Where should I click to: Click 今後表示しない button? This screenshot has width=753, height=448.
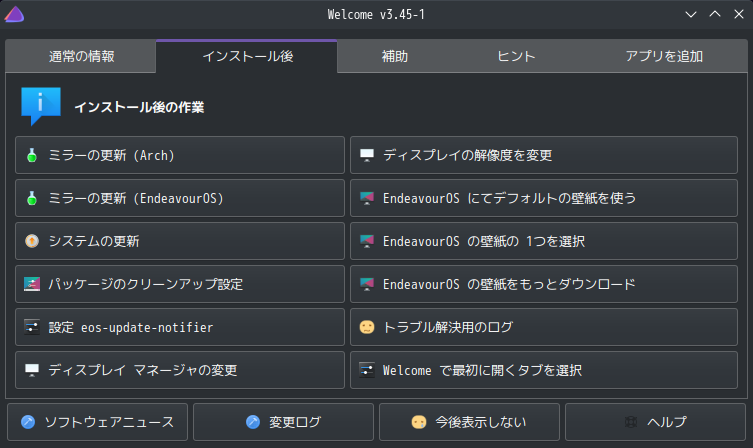469,422
